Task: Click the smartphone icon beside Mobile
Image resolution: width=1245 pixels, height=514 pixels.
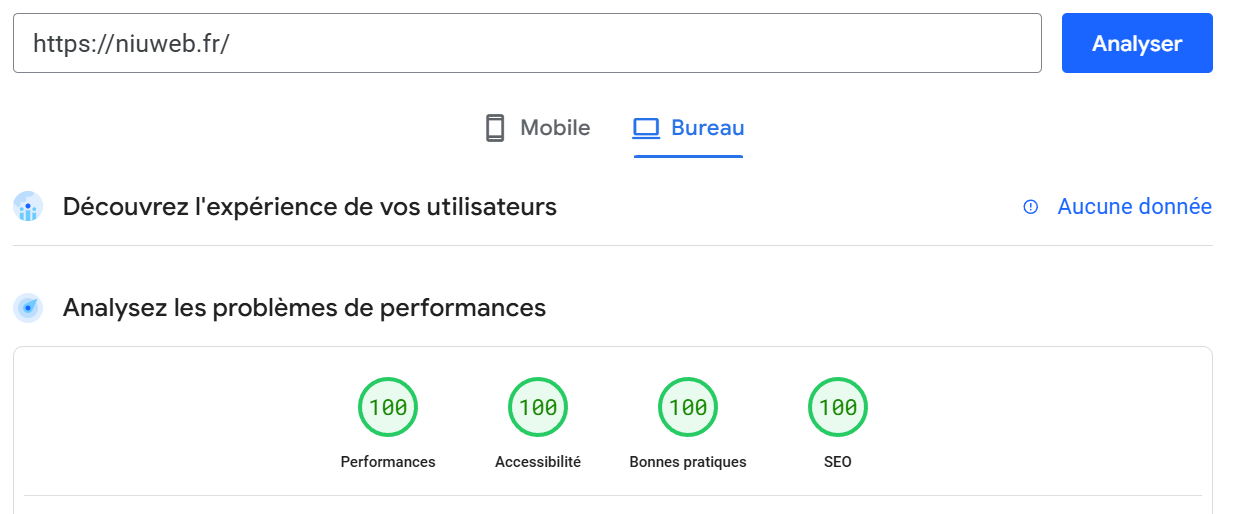Action: (x=495, y=128)
